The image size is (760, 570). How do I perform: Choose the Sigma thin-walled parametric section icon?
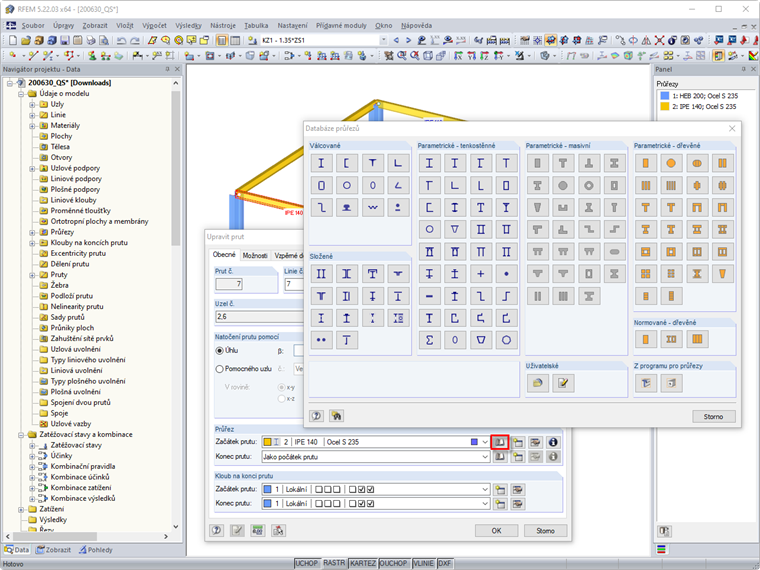click(x=429, y=340)
